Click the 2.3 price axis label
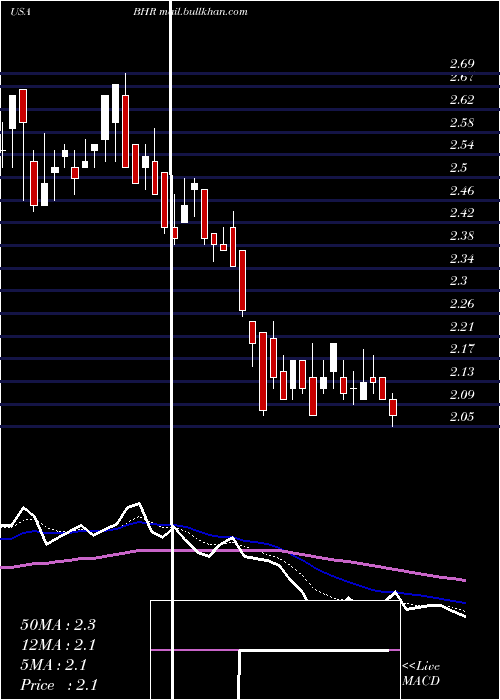 point(458,281)
